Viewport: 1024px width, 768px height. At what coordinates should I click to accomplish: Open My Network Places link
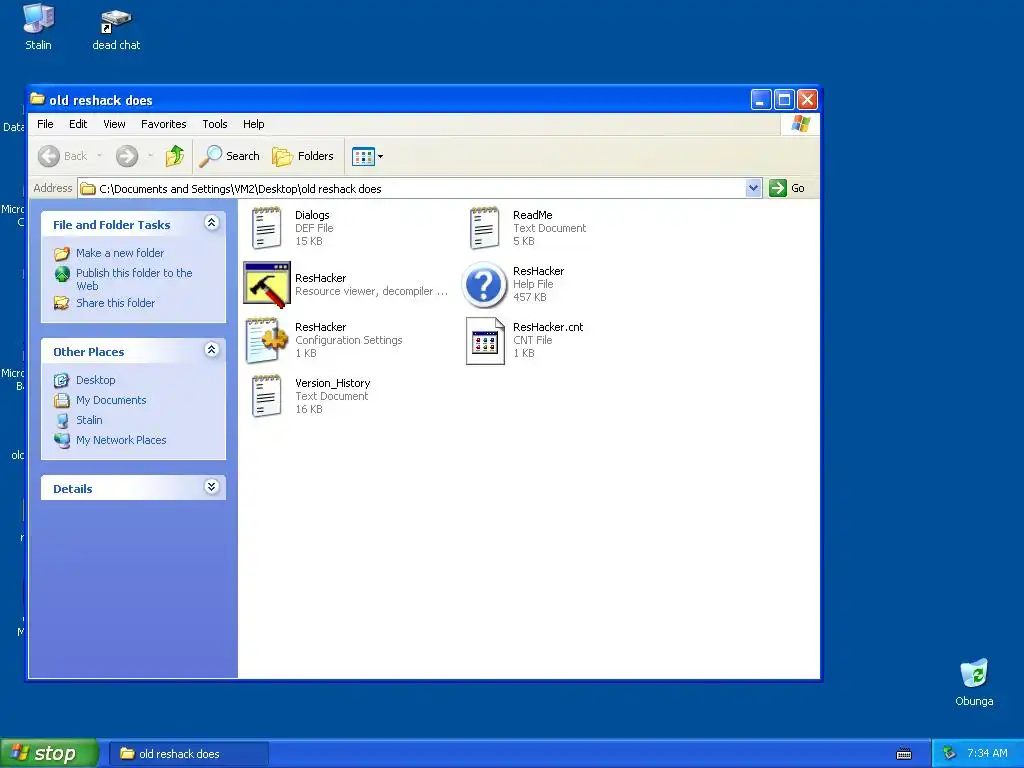121,440
